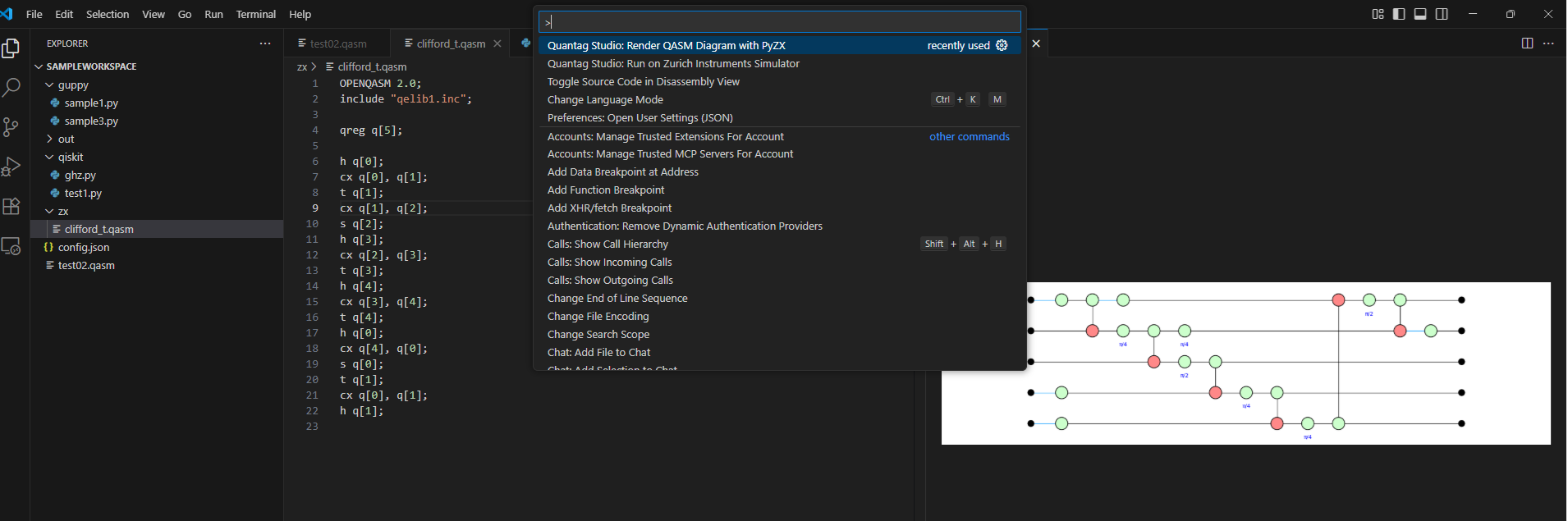
Task: Open the Search view icon
Action: pos(11,88)
